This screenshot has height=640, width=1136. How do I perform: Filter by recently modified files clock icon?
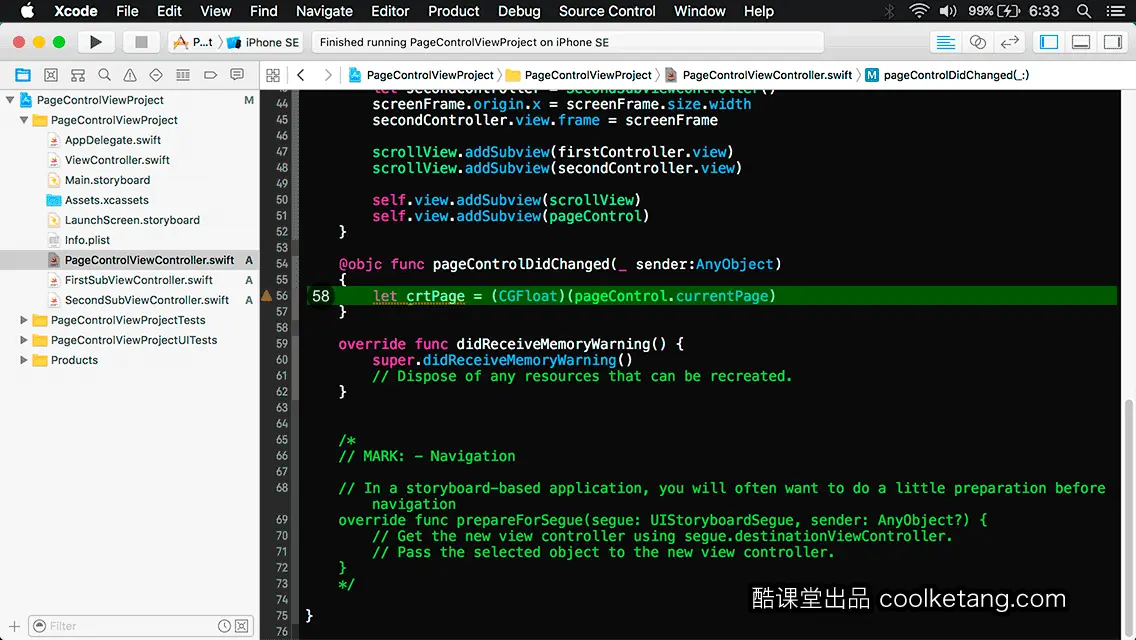click(225, 626)
